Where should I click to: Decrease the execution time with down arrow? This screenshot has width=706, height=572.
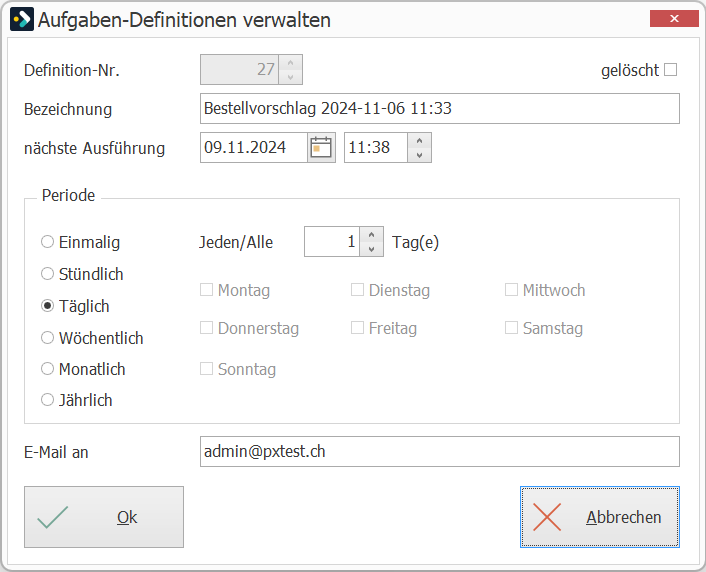419,155
